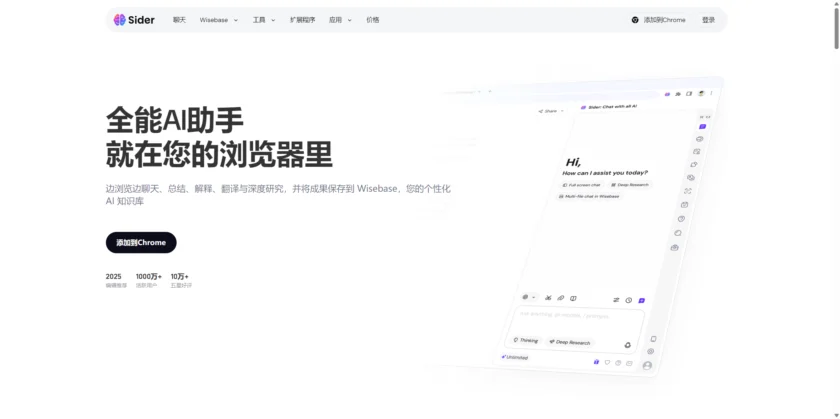
Task: Click the Multi-file chat in Wisebase chip
Action: [x=589, y=197]
